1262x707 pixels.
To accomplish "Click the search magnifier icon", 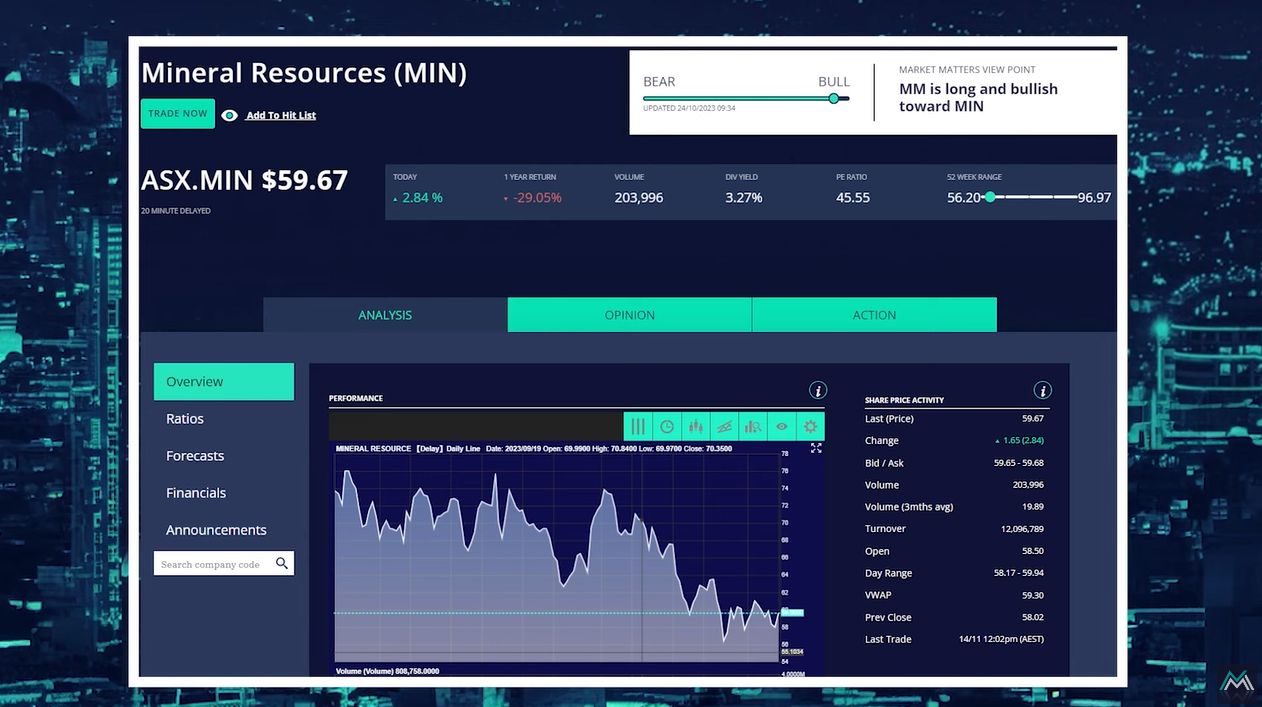I will pyautogui.click(x=282, y=564).
